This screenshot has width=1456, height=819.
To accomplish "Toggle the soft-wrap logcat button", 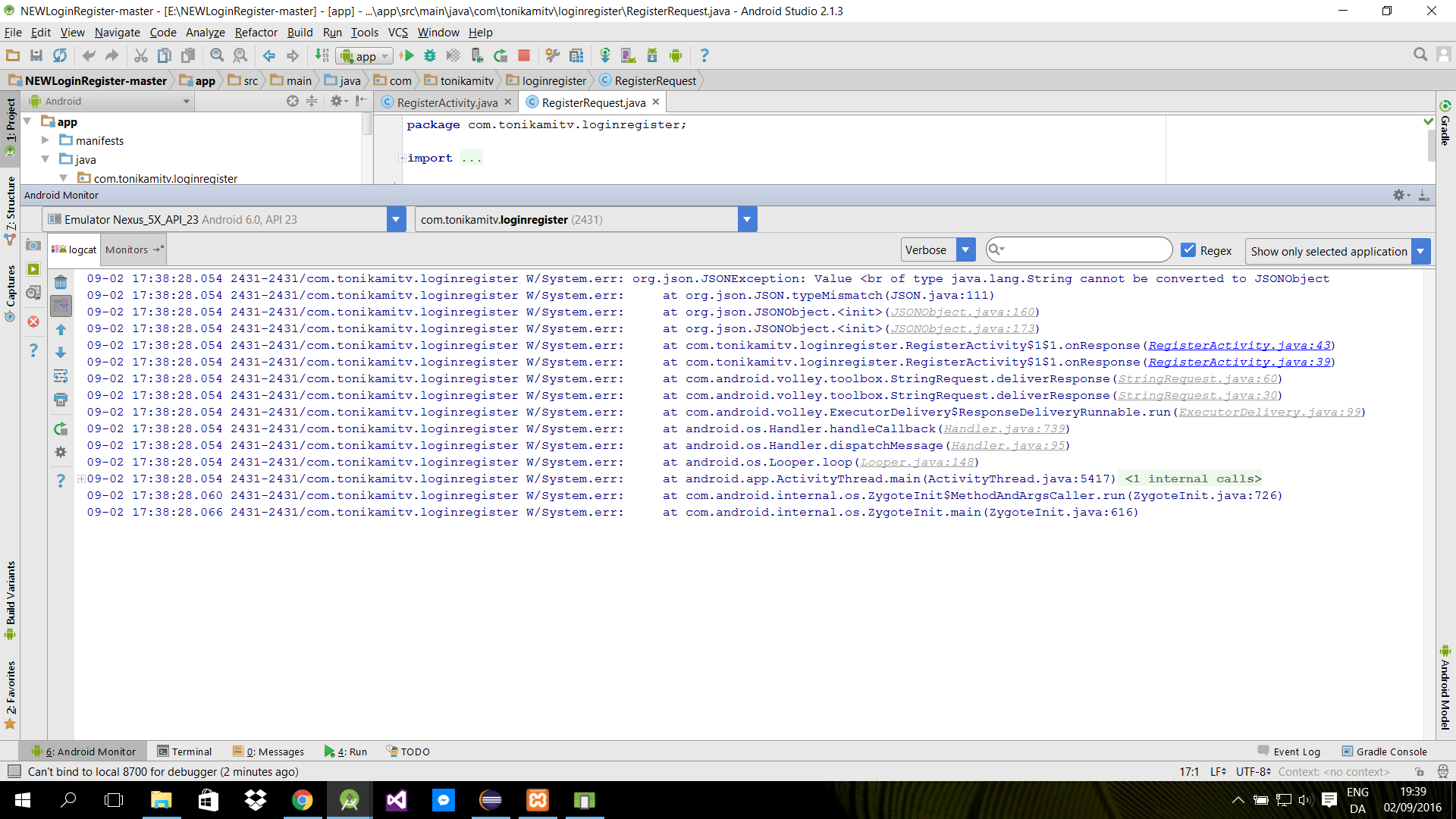I will click(x=61, y=376).
